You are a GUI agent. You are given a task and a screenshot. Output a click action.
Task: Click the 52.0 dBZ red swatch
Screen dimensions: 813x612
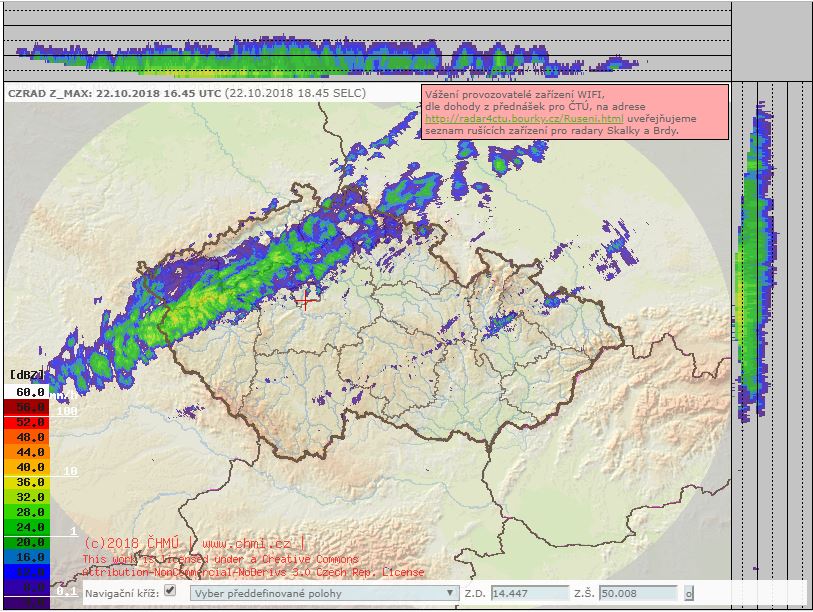[x=26, y=422]
